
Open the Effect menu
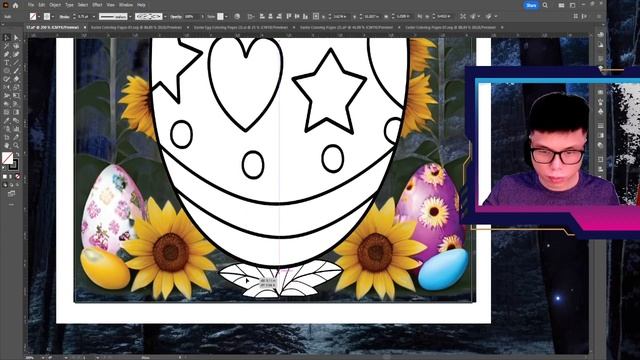pos(97,5)
